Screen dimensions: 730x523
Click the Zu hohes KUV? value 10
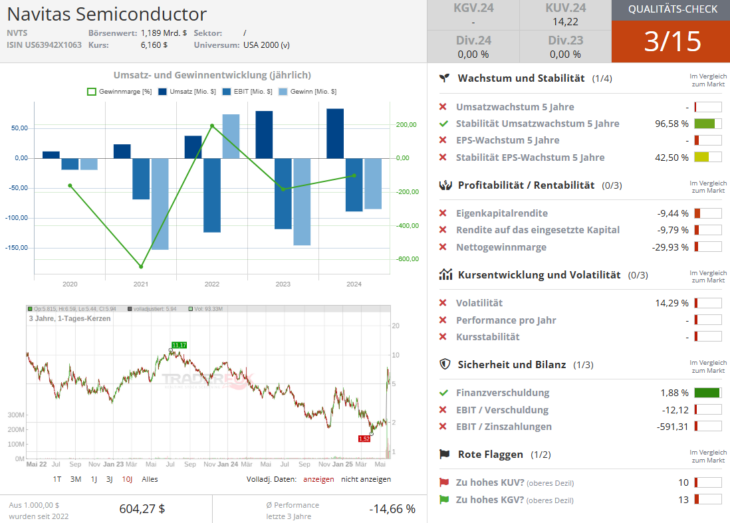tap(683, 483)
